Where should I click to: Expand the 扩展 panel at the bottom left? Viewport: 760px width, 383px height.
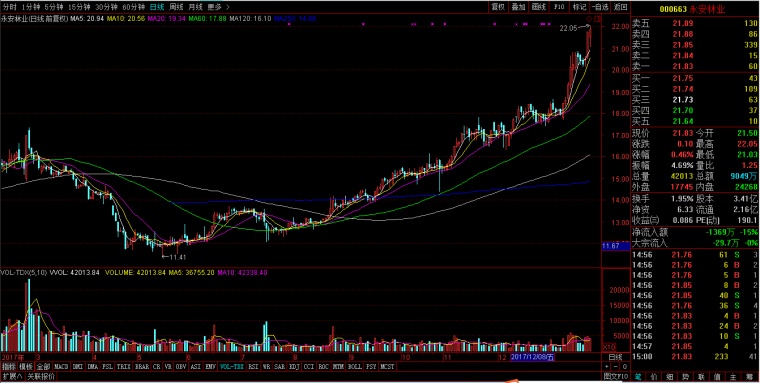[12, 376]
